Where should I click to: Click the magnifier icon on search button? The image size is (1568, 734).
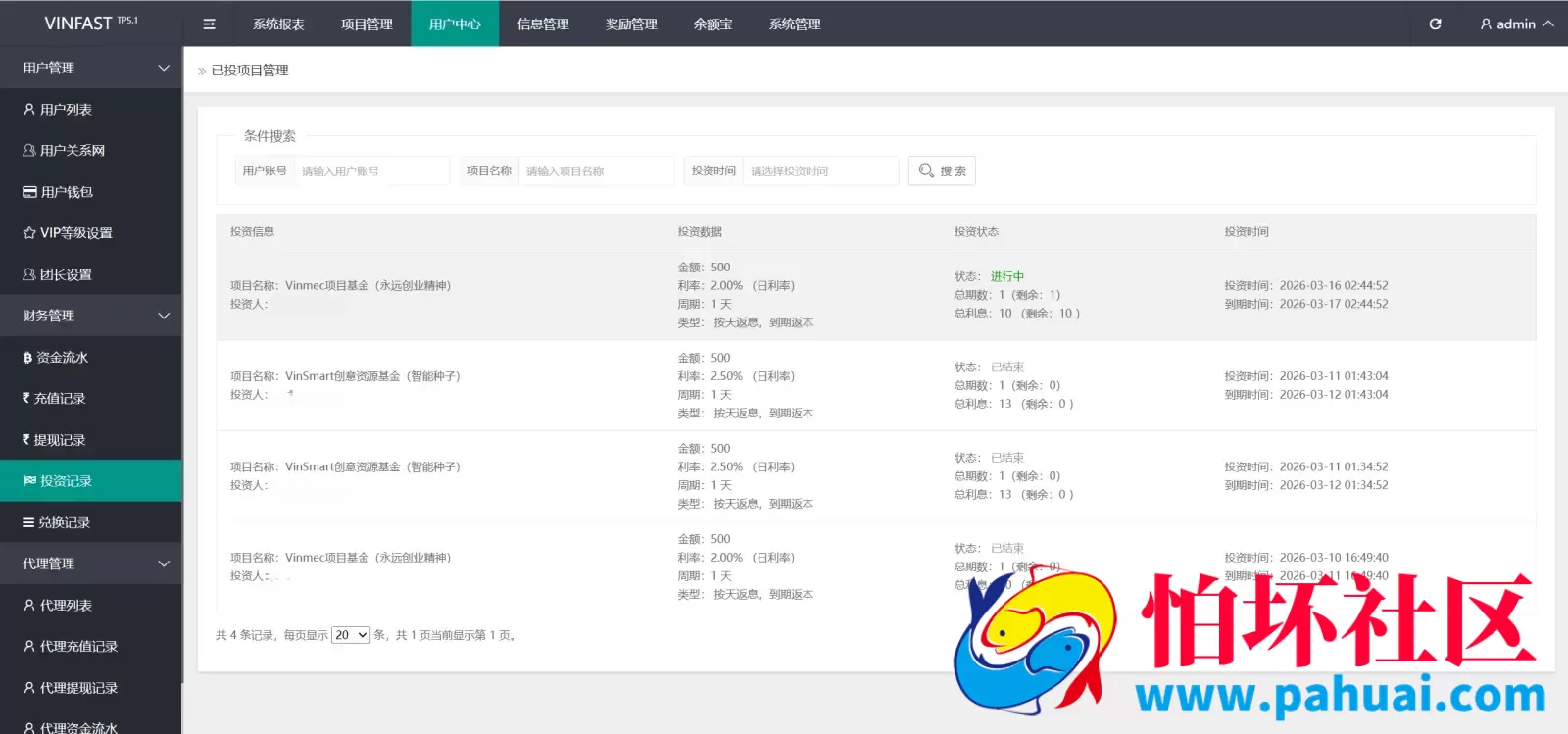[x=926, y=171]
